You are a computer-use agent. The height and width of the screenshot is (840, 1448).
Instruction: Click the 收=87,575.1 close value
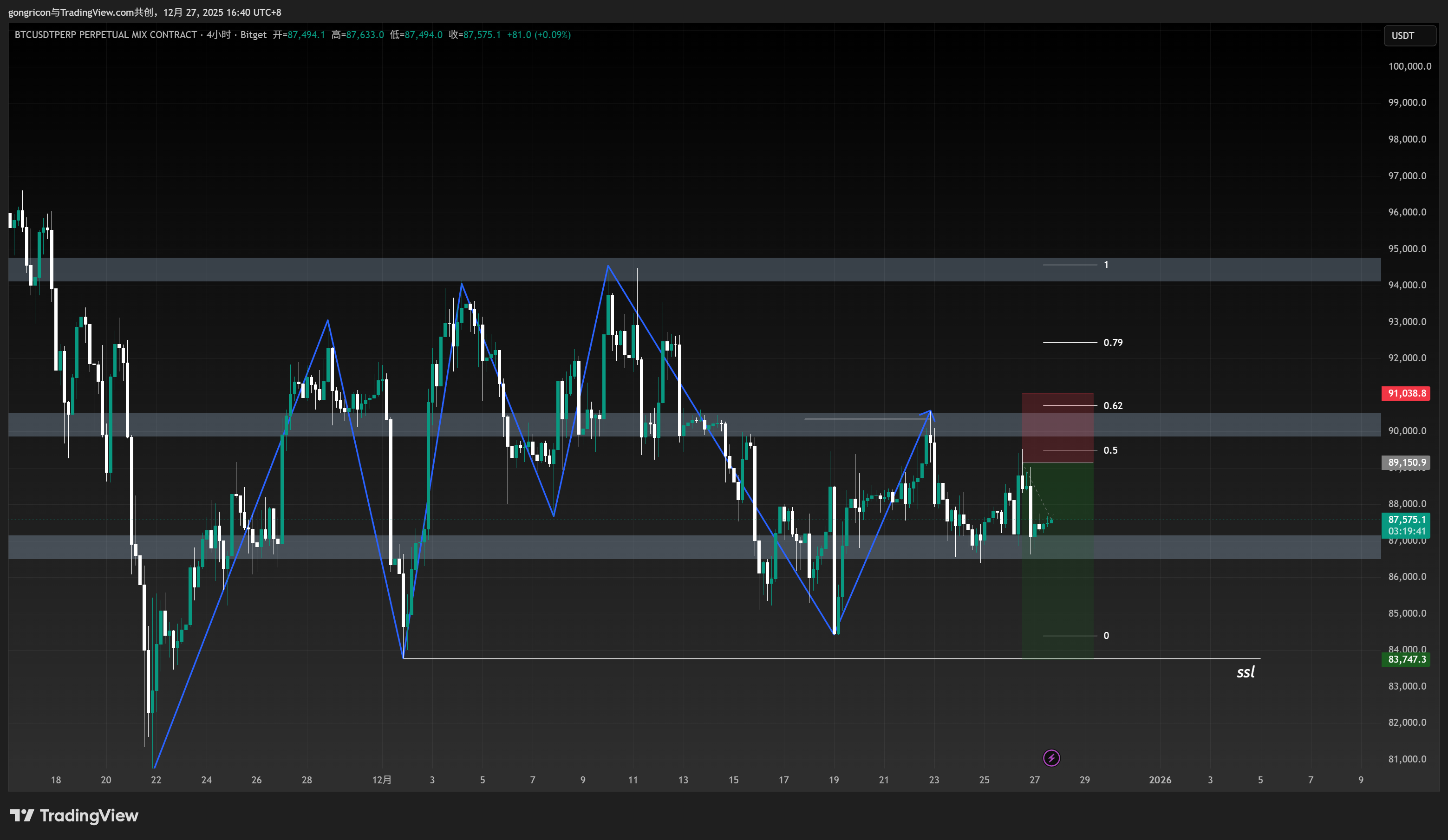click(475, 35)
